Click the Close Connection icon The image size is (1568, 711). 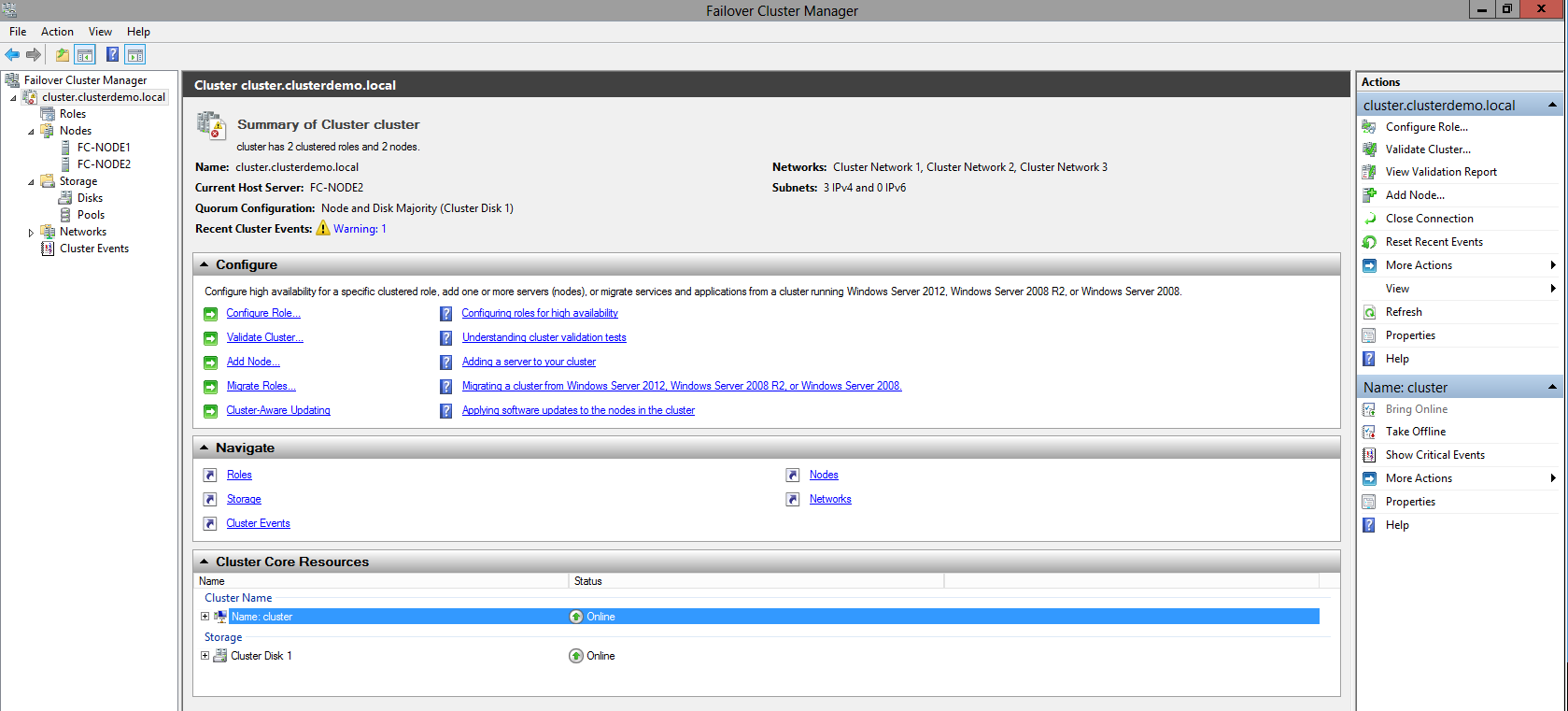(1369, 219)
